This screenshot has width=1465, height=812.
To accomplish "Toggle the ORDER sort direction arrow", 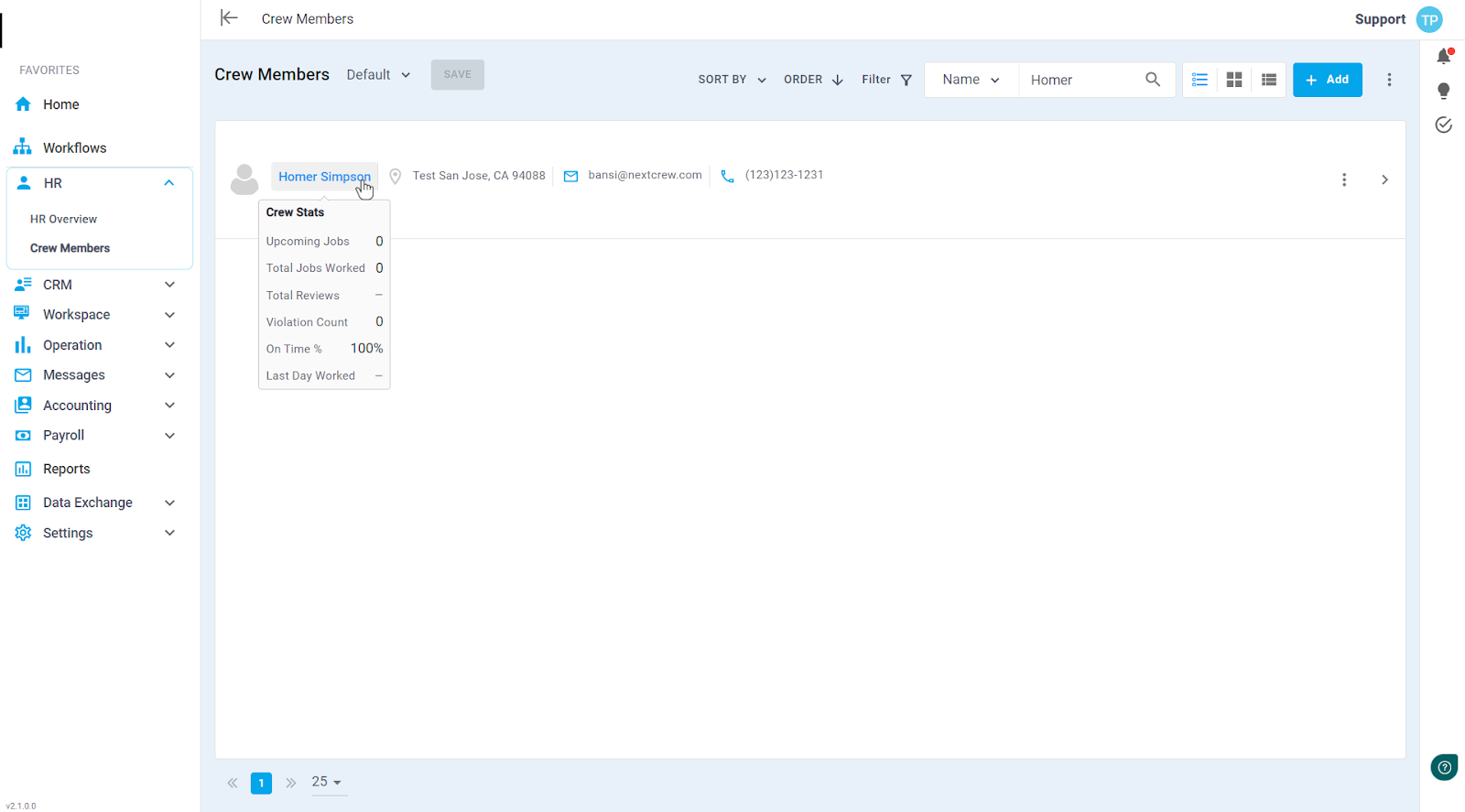I will point(837,80).
